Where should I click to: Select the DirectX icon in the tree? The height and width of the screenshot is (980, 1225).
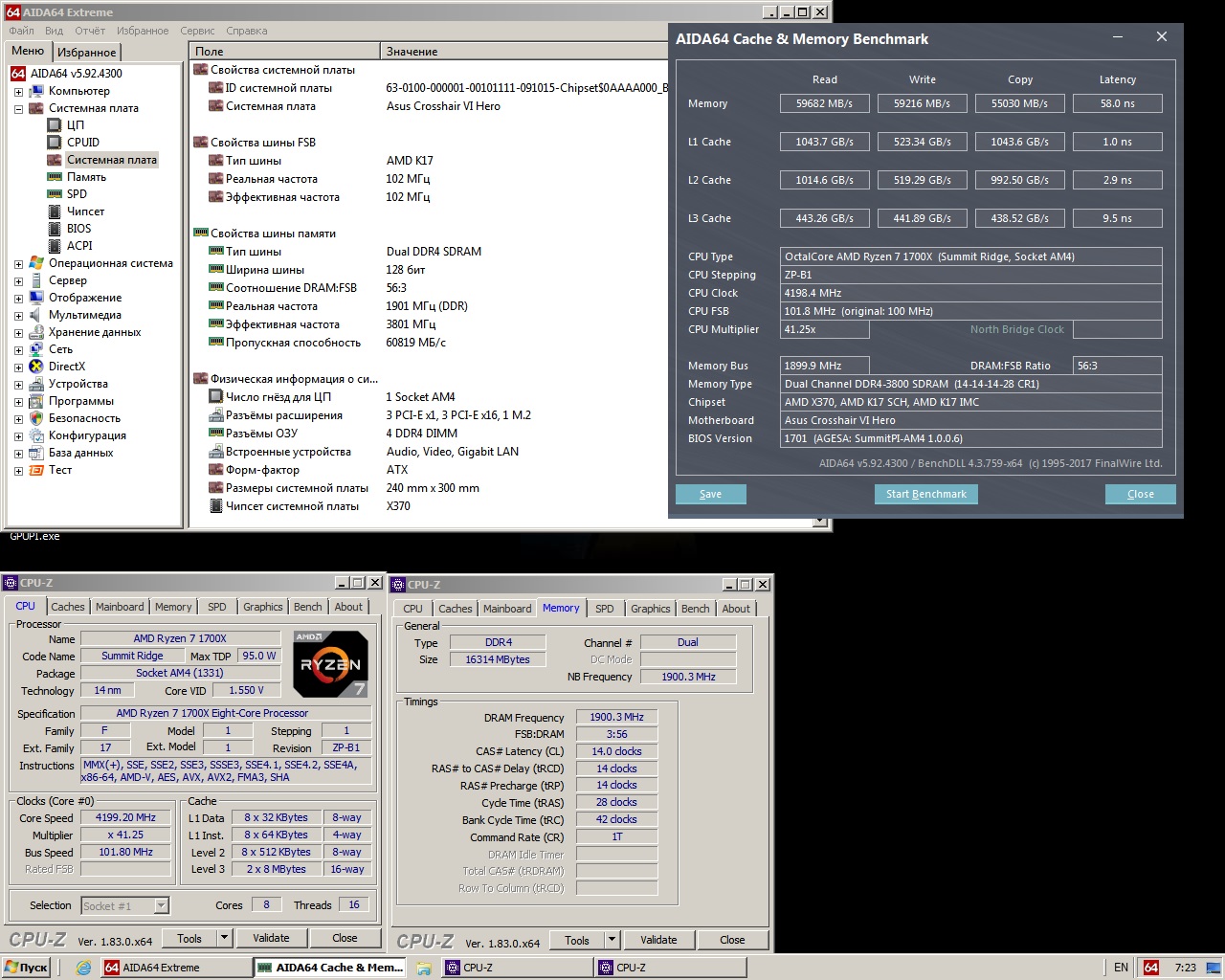[36, 367]
